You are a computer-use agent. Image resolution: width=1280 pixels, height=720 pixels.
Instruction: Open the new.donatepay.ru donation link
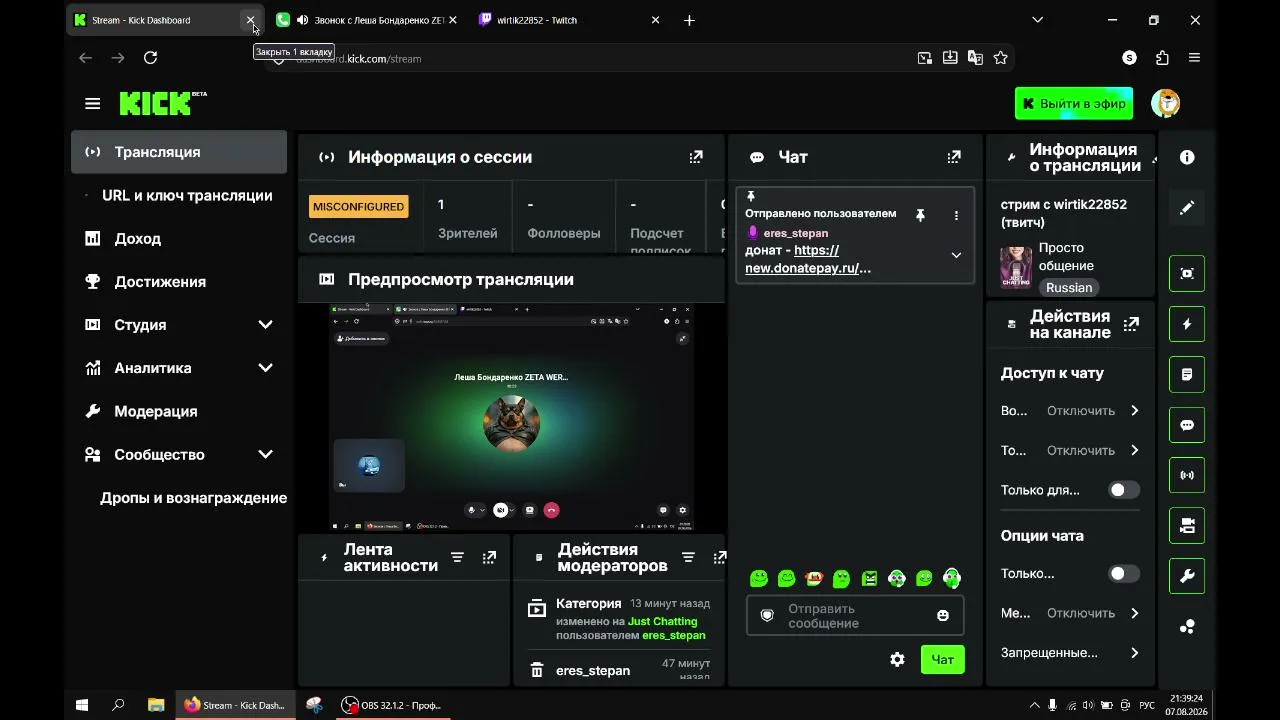(808, 259)
